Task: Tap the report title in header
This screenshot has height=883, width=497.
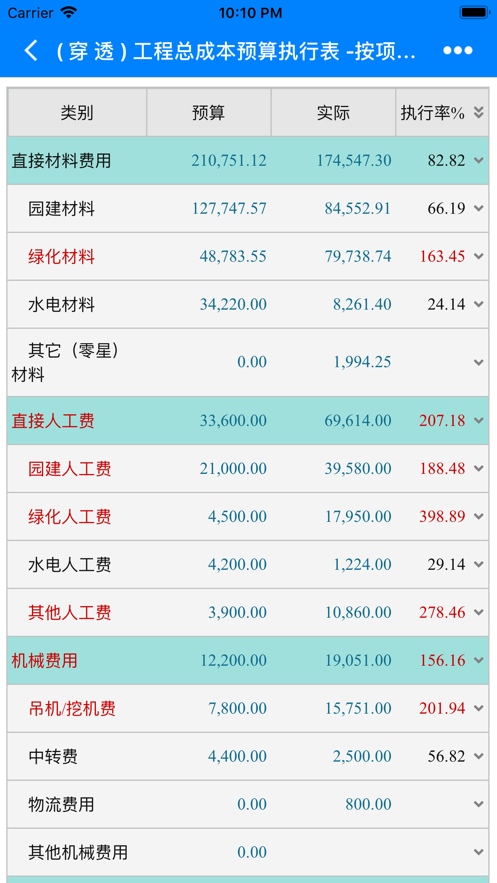Action: [x=235, y=51]
